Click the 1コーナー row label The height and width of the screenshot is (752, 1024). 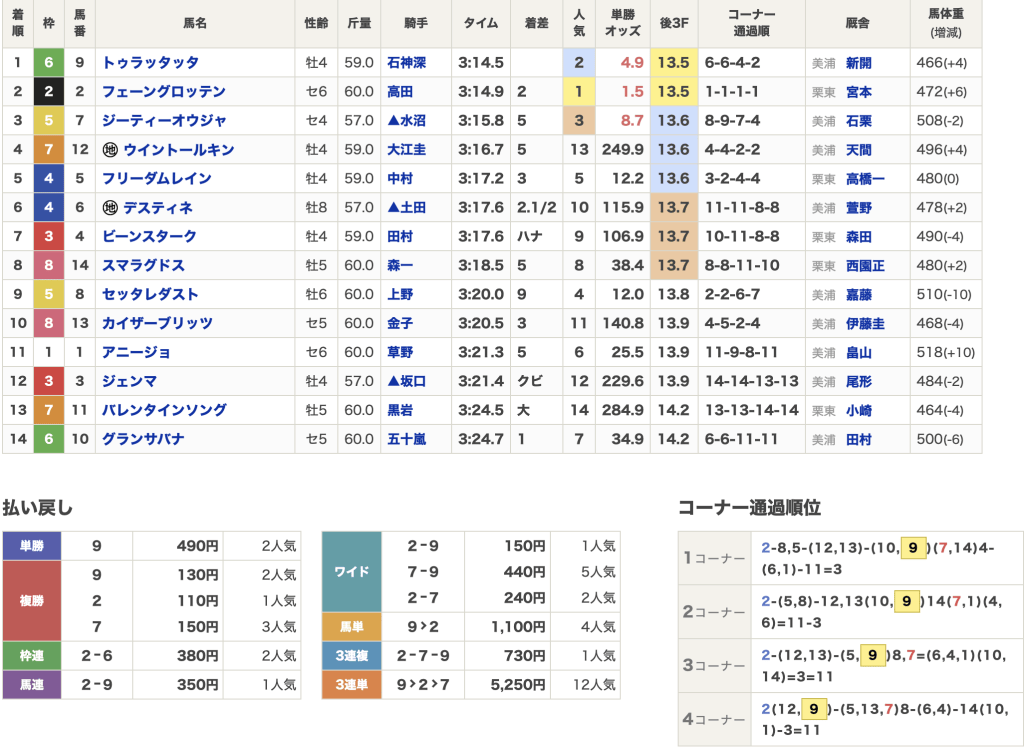tap(714, 558)
